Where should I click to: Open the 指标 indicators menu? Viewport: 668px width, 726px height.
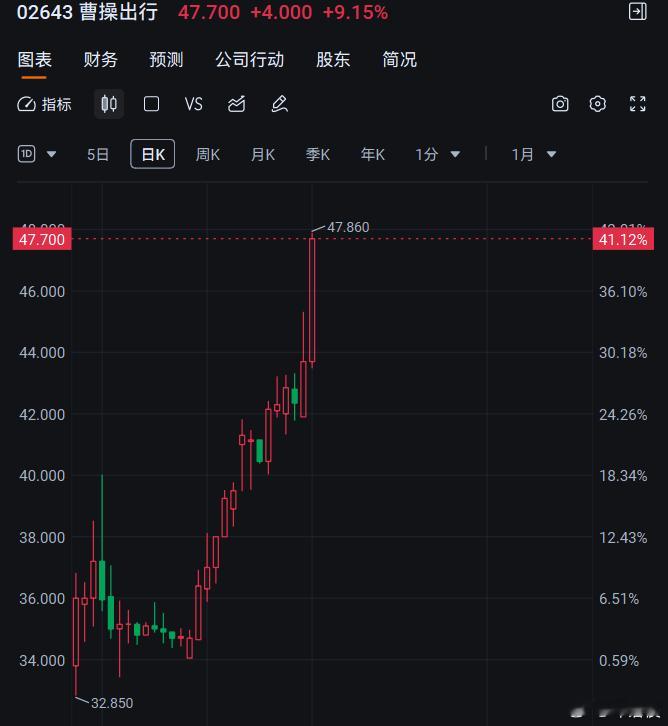(x=44, y=104)
